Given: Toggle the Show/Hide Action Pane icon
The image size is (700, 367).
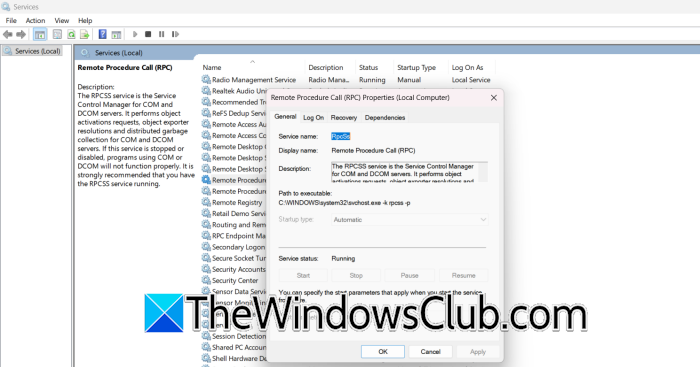Looking at the screenshot, I should [116, 34].
